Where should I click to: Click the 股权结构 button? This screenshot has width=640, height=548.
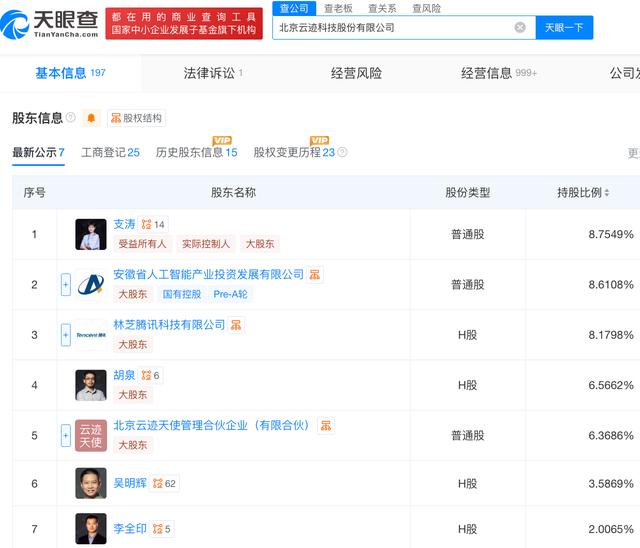click(135, 118)
